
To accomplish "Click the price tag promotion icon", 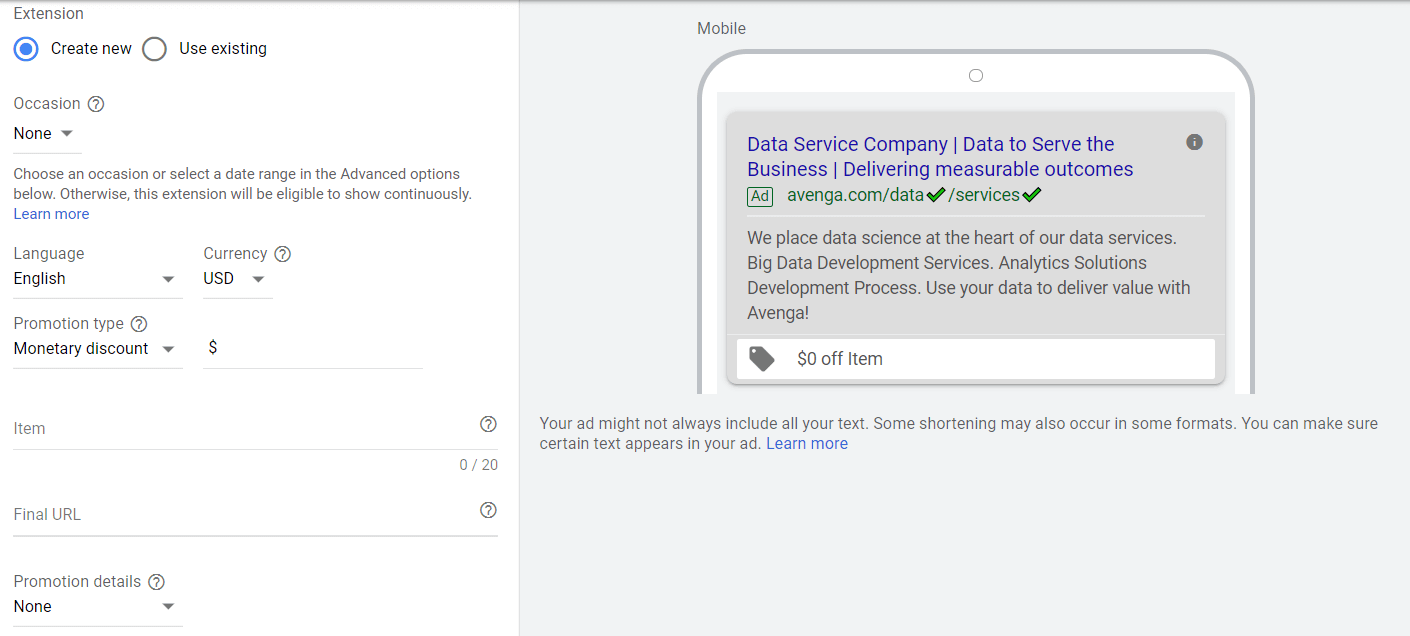I will click(762, 359).
